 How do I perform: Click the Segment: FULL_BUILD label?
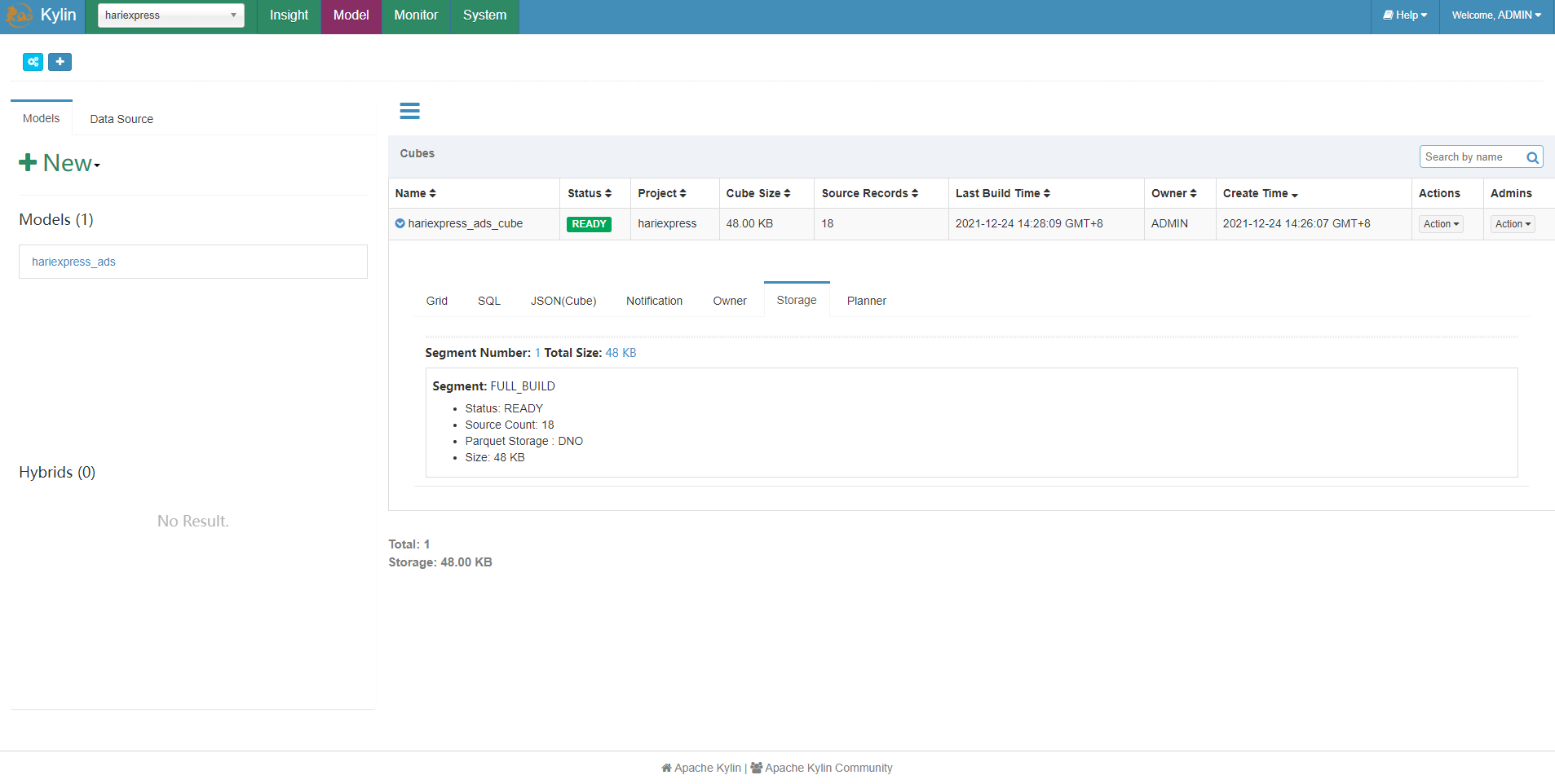point(494,386)
